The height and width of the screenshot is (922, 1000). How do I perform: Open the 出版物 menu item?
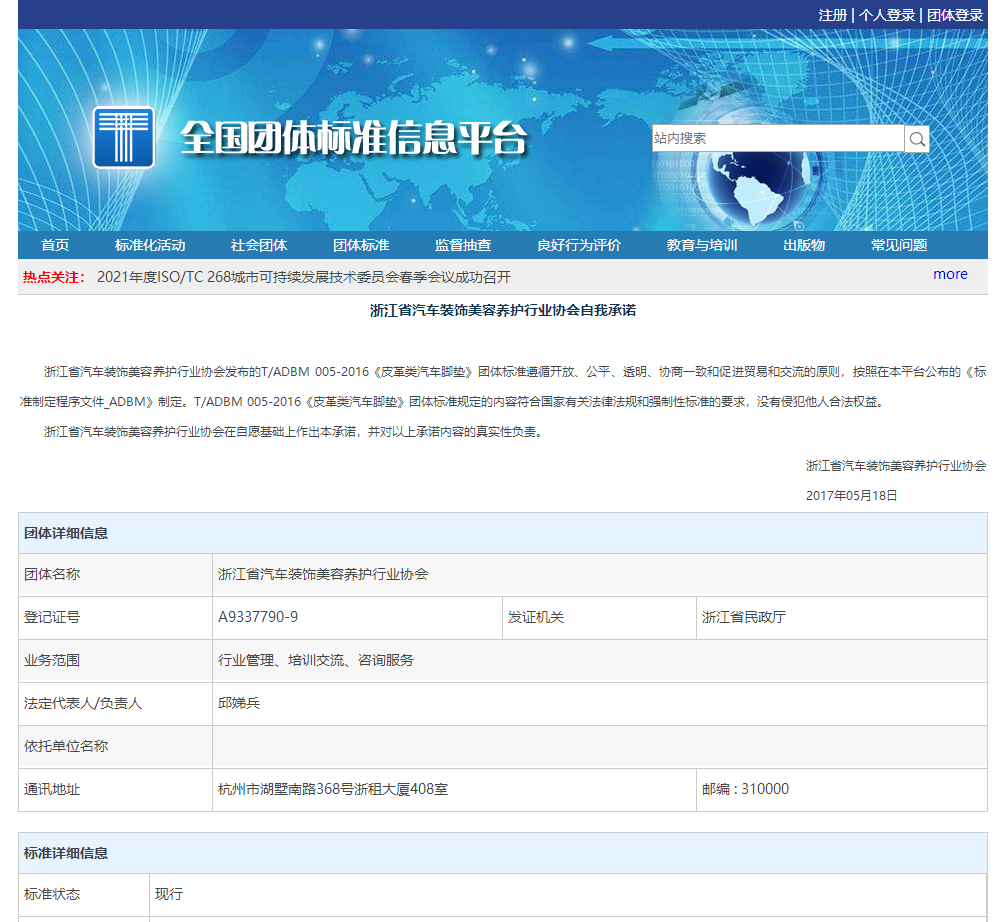[806, 244]
